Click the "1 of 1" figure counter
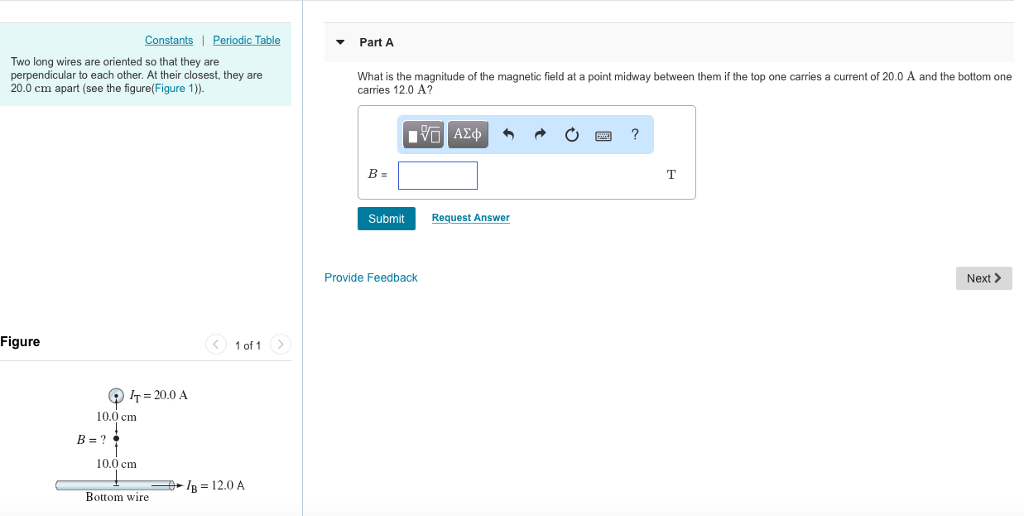This screenshot has height=516, width=1024. 248,346
